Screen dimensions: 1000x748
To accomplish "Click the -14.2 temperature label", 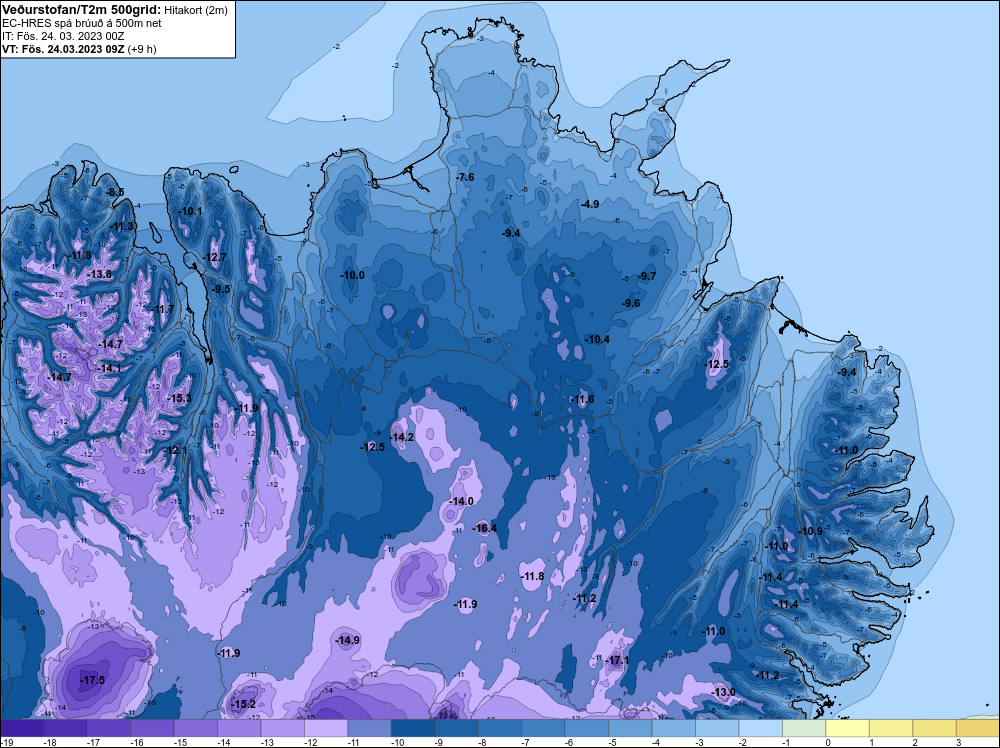I will coord(402,437).
